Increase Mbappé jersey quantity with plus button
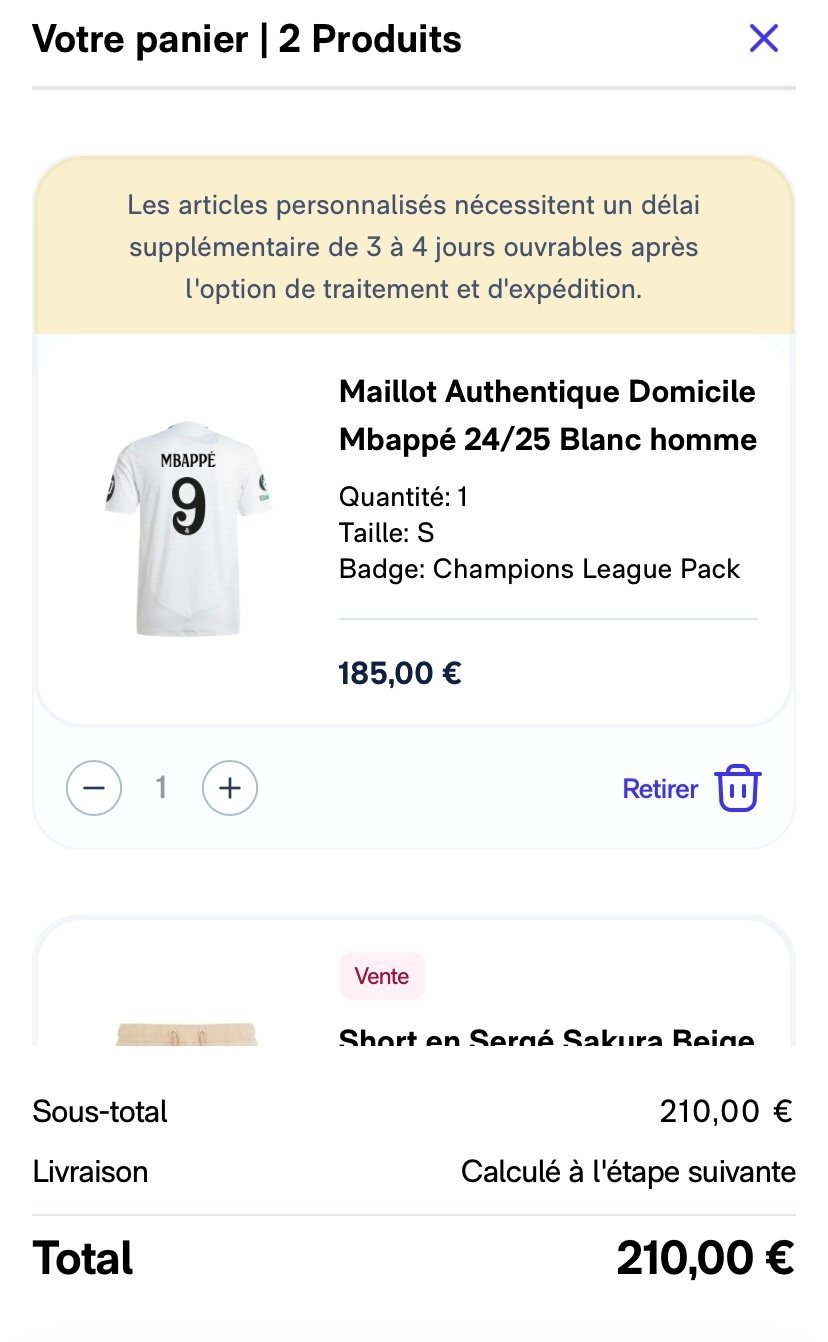Image resolution: width=828 pixels, height=1342 pixels. coord(230,789)
